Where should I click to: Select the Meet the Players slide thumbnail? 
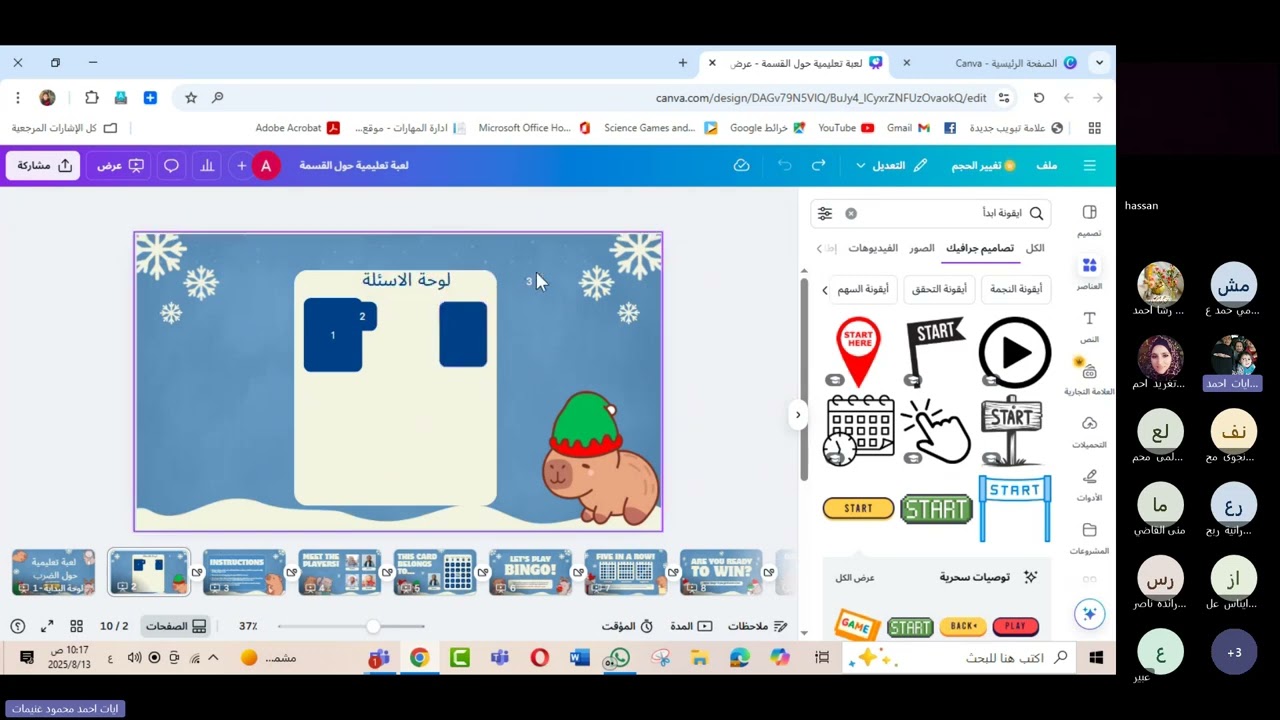coord(340,572)
